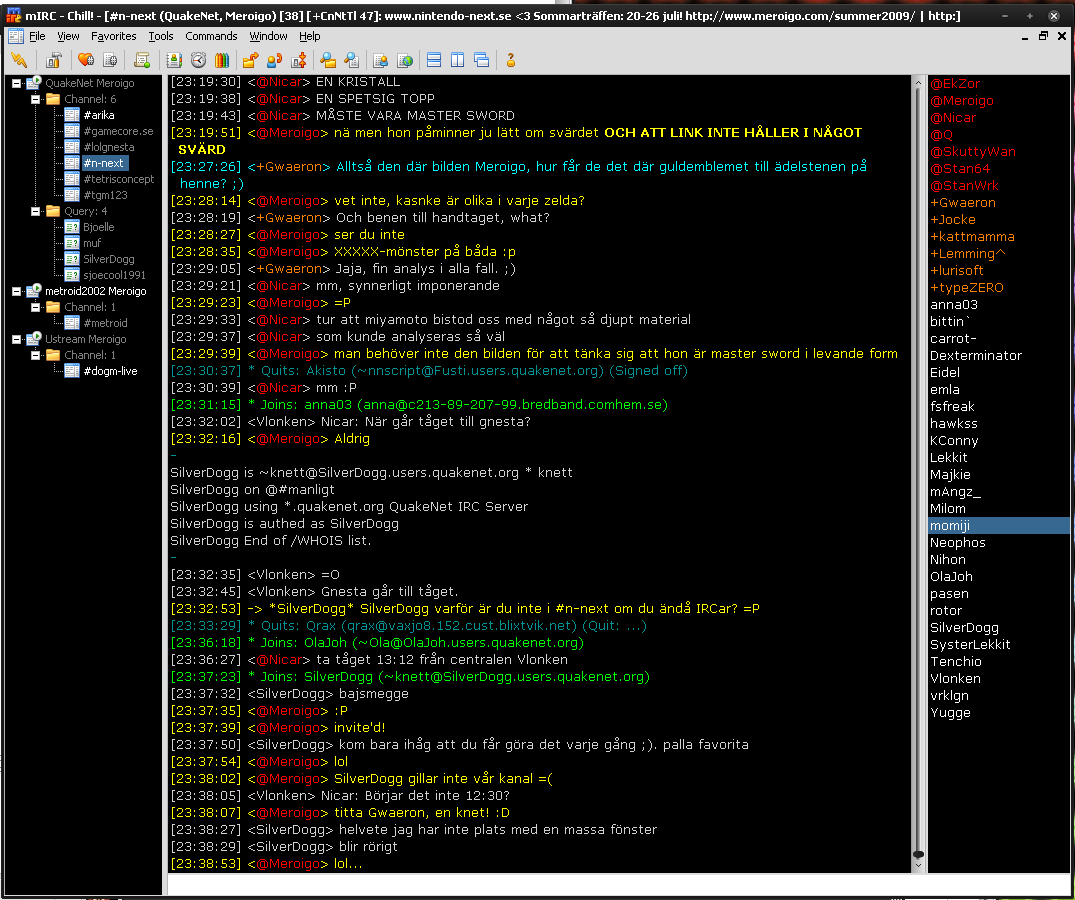Switch to the #tetrisconcept channel in the tree
This screenshot has width=1075, height=900.
(x=118, y=179)
